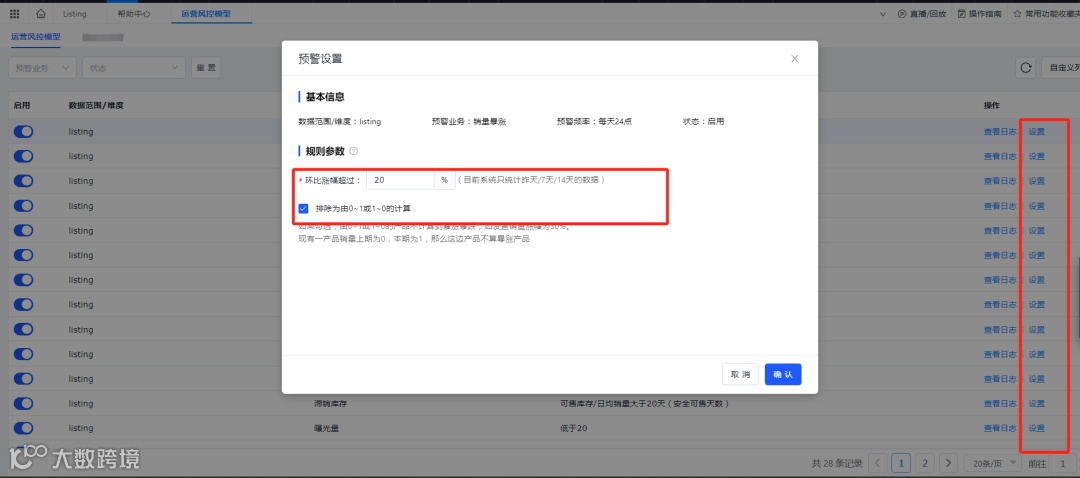Click the 前往 page jump input
The height and width of the screenshot is (478, 1080).
pos(1065,463)
